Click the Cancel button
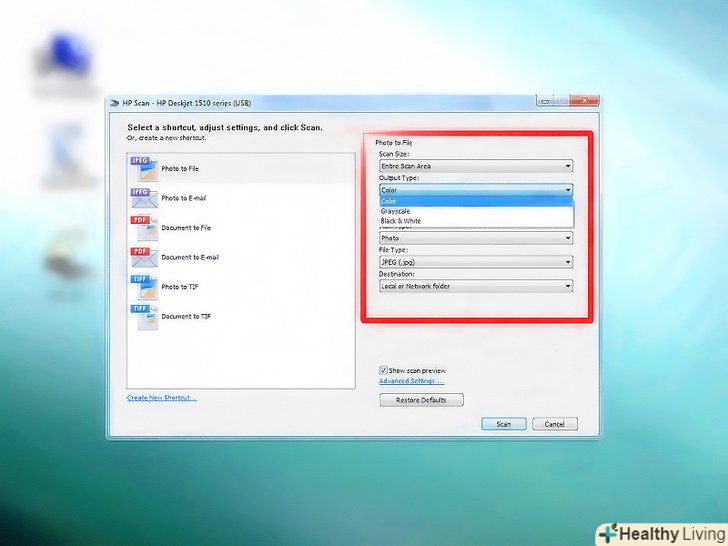728x546 pixels. (555, 424)
